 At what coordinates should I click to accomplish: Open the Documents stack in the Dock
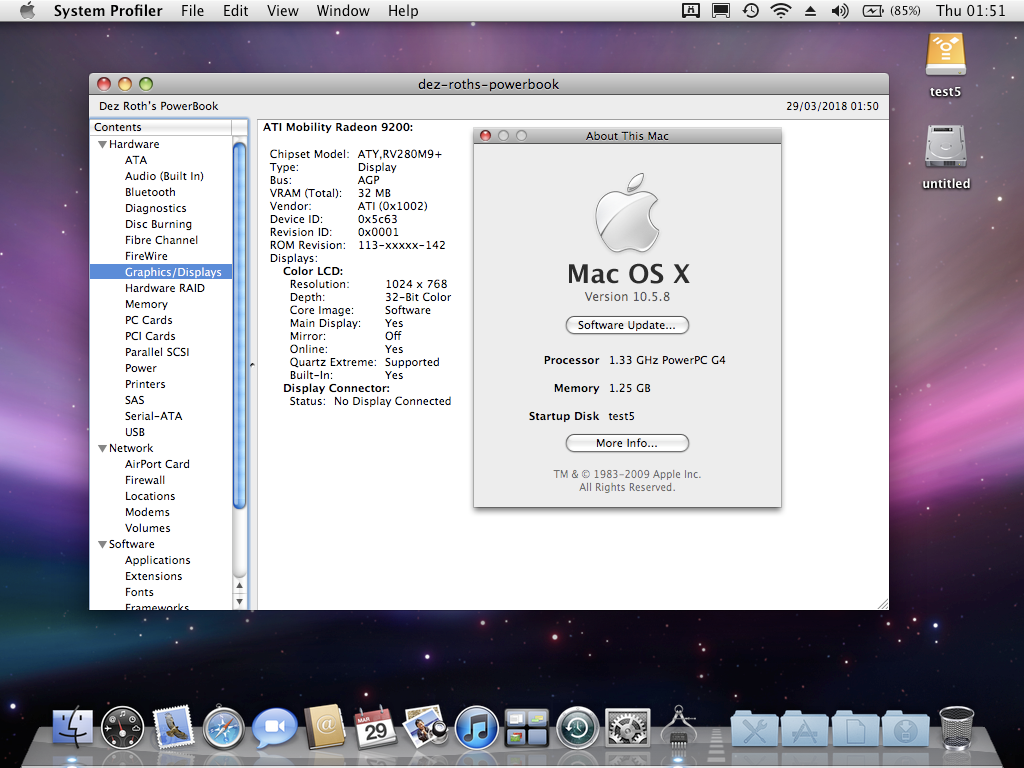point(855,728)
